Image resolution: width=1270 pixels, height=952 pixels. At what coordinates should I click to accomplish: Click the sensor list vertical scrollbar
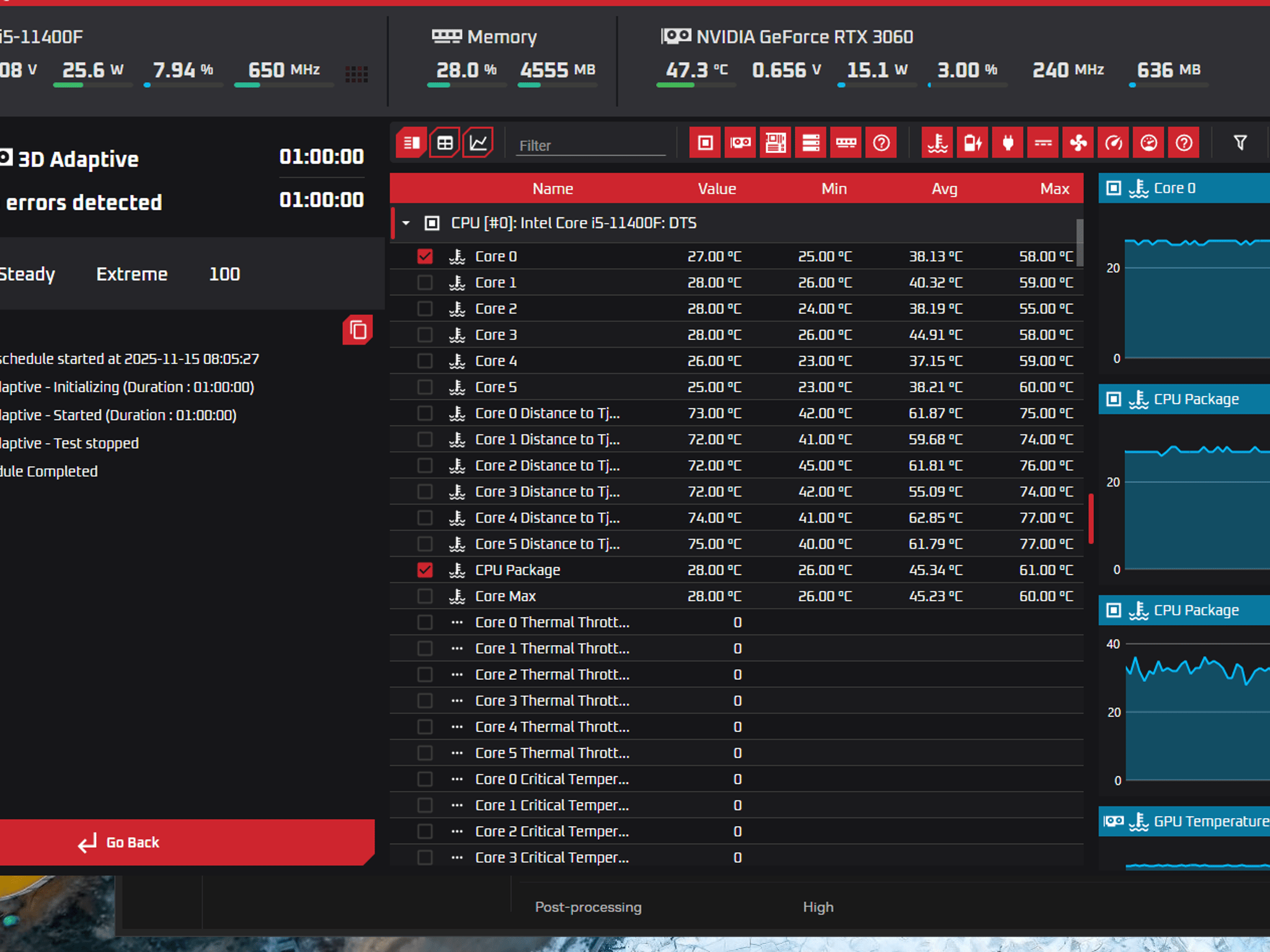pos(1080,242)
